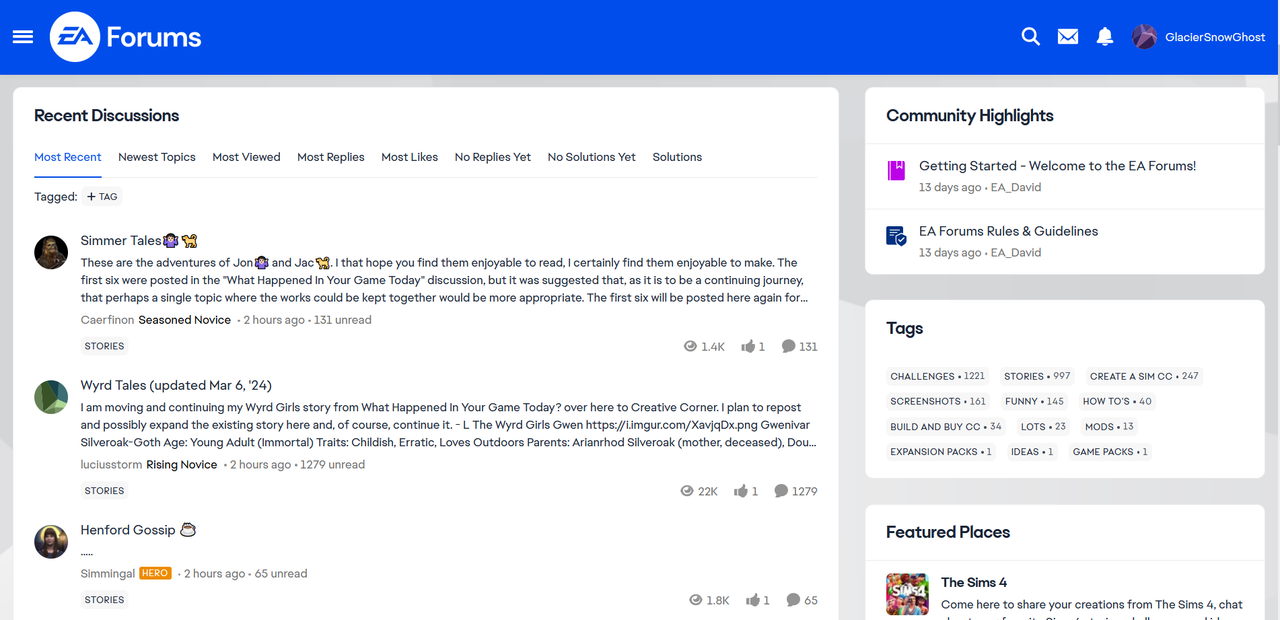1280x620 pixels.
Task: Switch to the Most Likes tab
Action: [410, 157]
